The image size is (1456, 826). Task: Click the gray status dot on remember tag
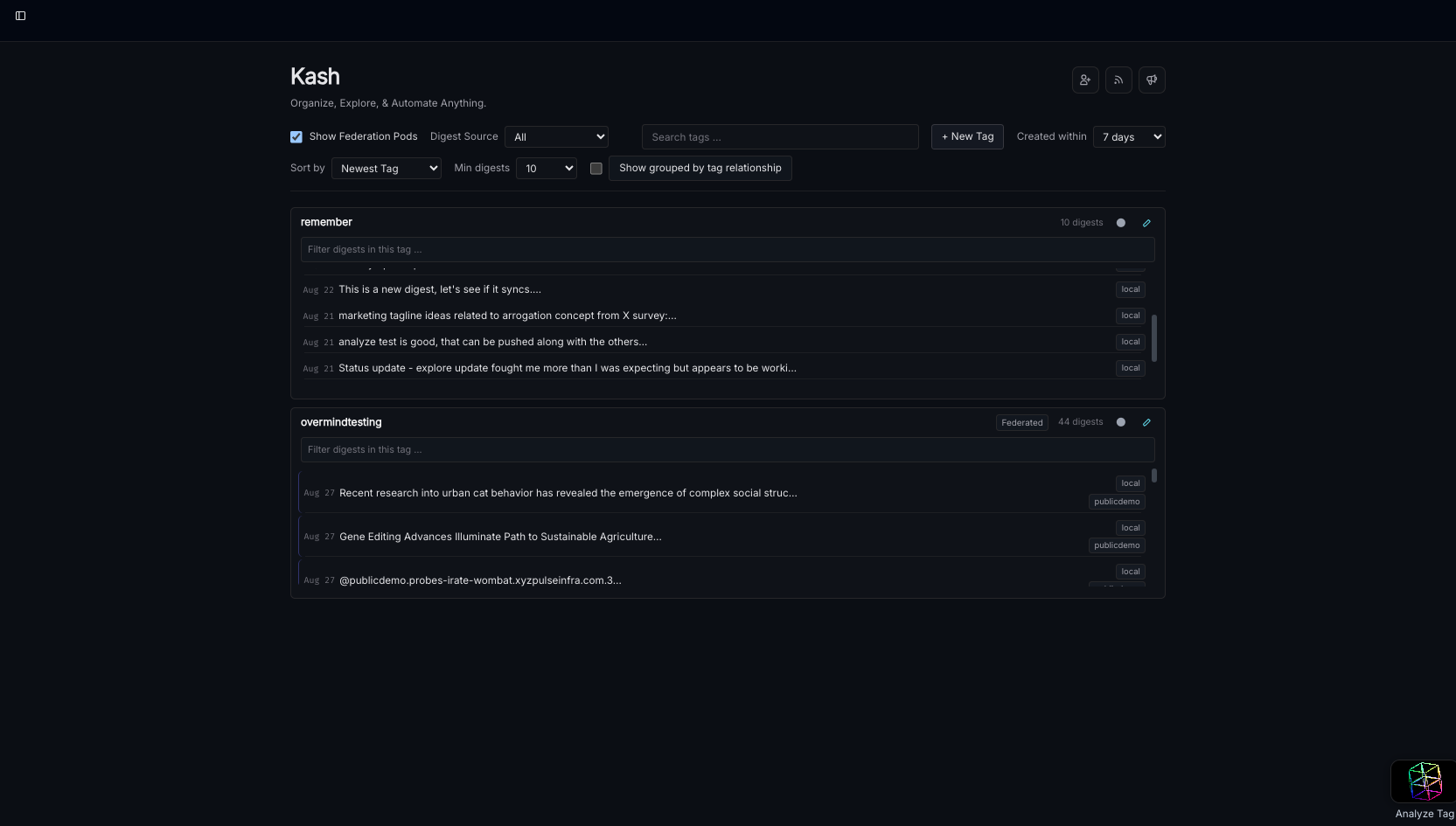coord(1121,223)
